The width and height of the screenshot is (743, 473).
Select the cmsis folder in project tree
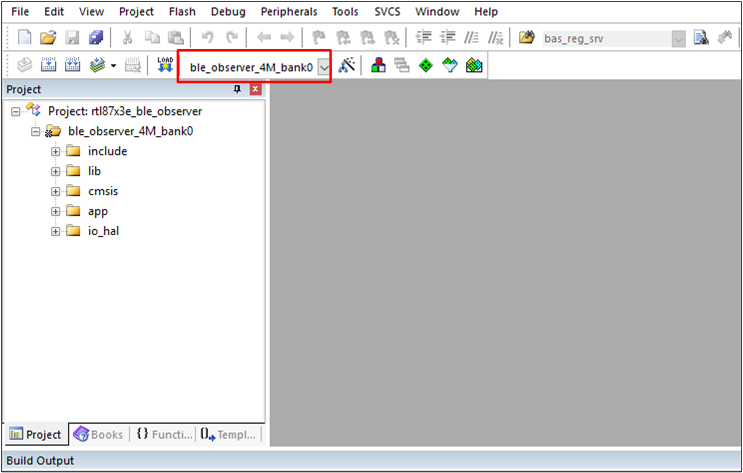click(x=103, y=191)
